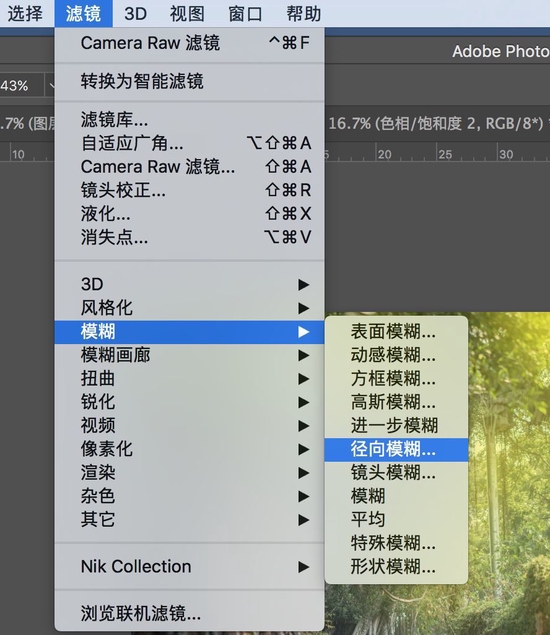Open the 帮助 menu
Viewport: 550px width, 635px height.
(x=304, y=13)
